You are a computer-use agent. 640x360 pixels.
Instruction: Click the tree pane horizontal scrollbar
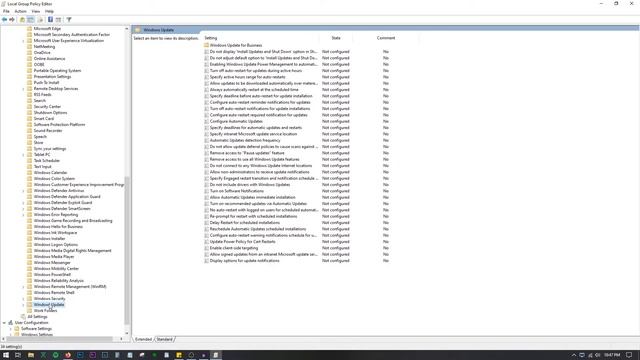(x=59, y=339)
